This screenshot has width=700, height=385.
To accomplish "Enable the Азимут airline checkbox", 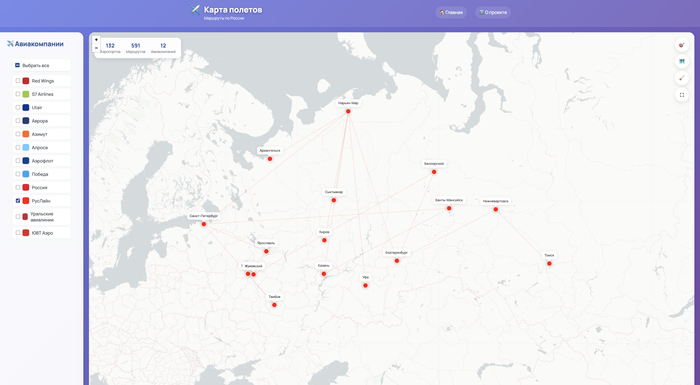I will [x=18, y=134].
